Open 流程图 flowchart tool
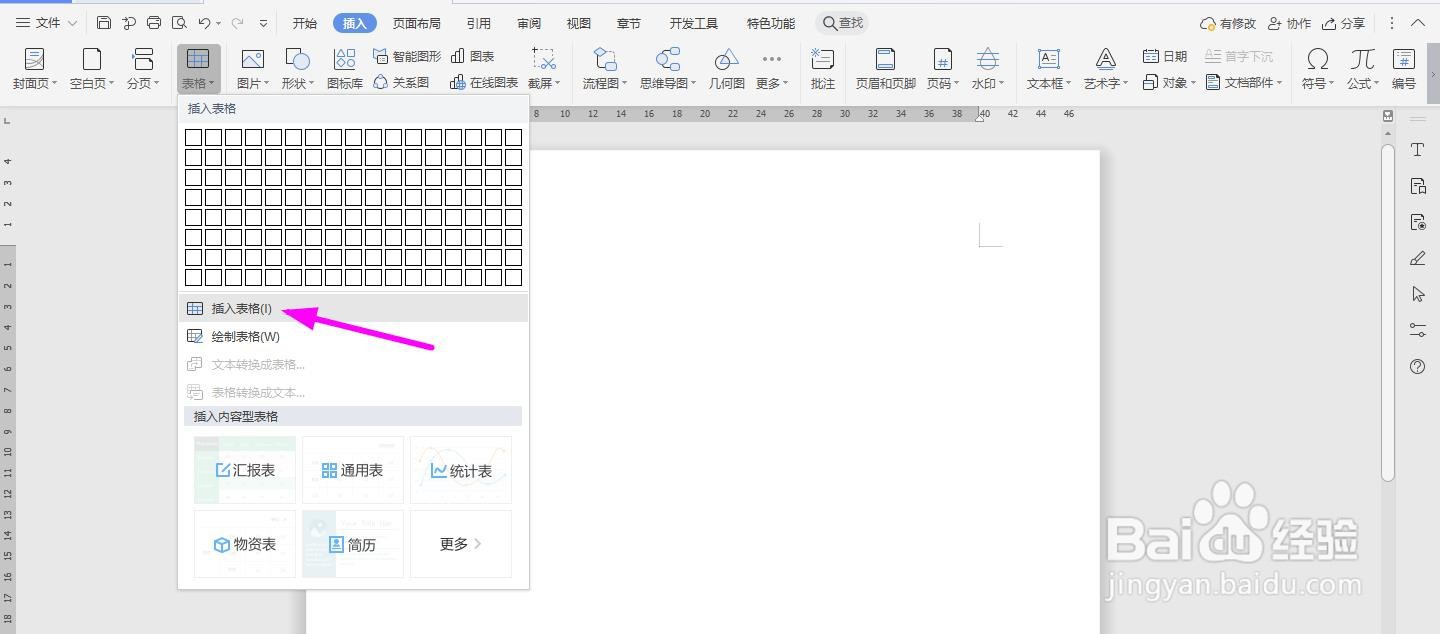1440x634 pixels. [605, 69]
